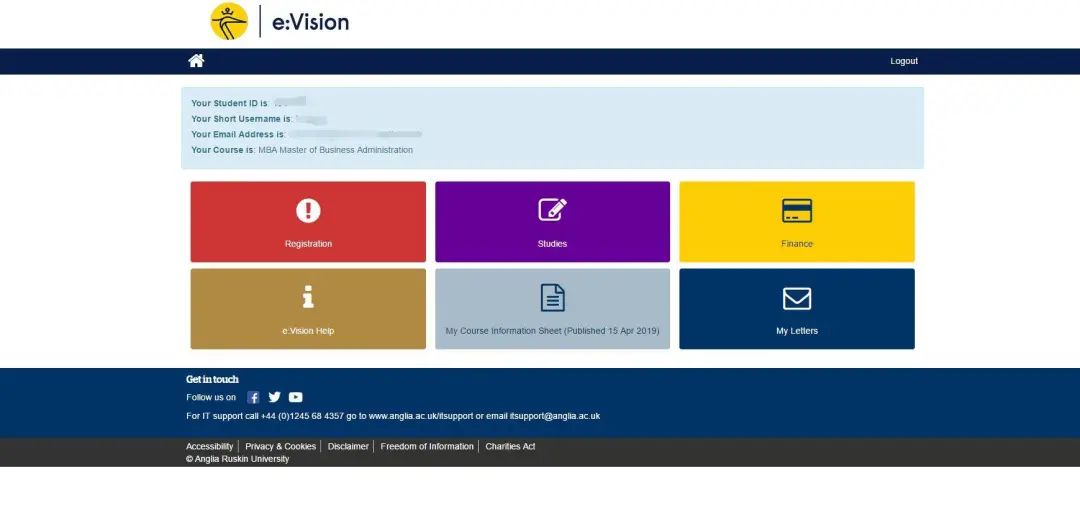View the Disclaimer footer link
The width and height of the screenshot is (1080, 524).
click(x=348, y=446)
